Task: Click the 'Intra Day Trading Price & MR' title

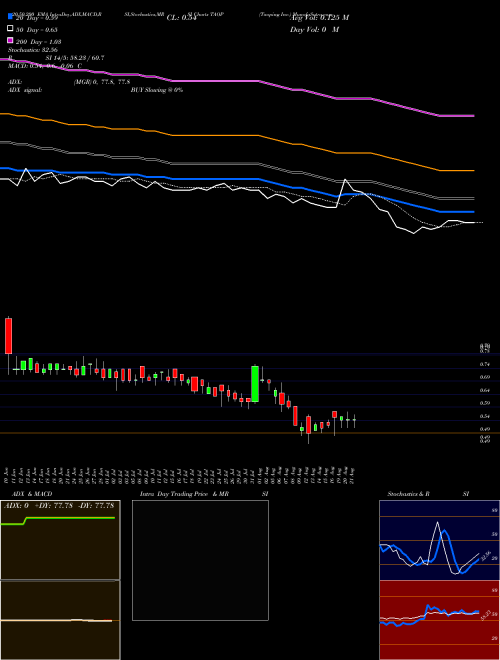Action: 184,494
